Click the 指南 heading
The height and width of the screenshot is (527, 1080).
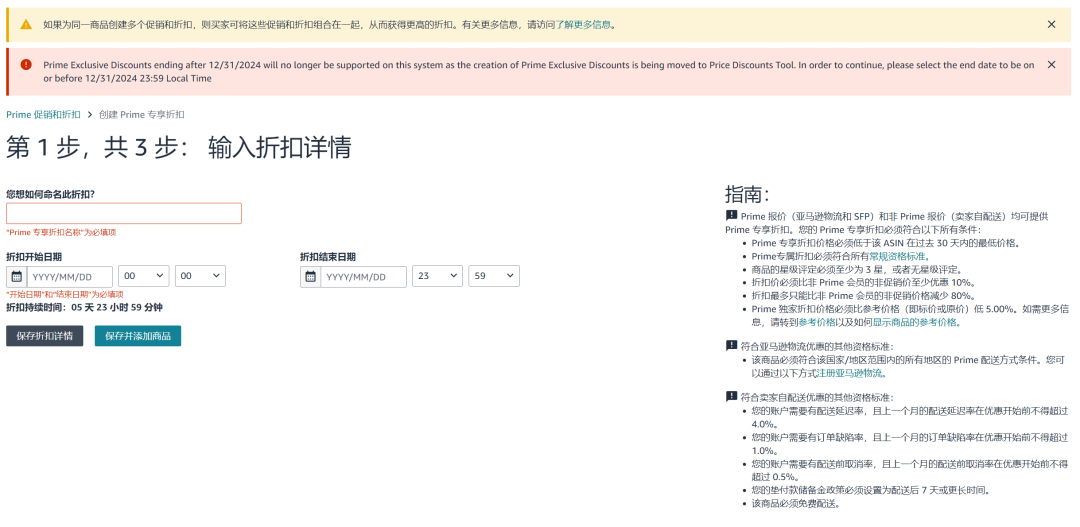(747, 194)
